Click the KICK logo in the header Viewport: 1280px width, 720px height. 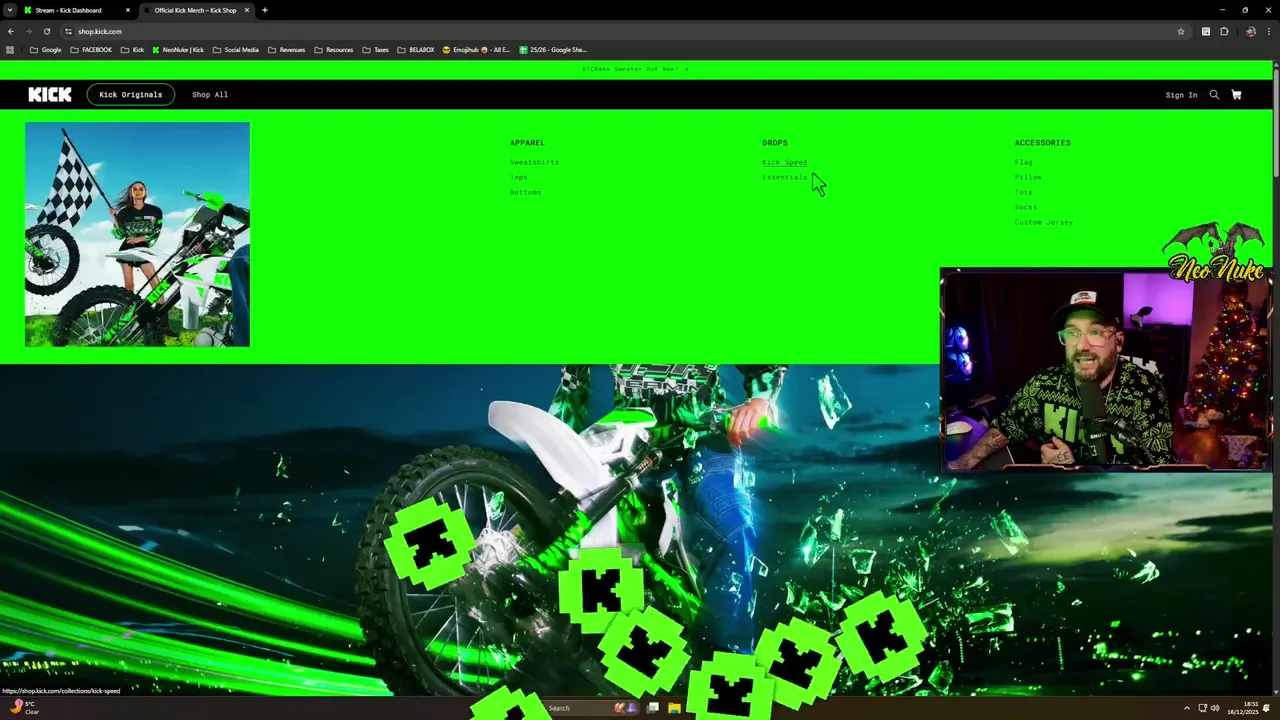point(50,94)
